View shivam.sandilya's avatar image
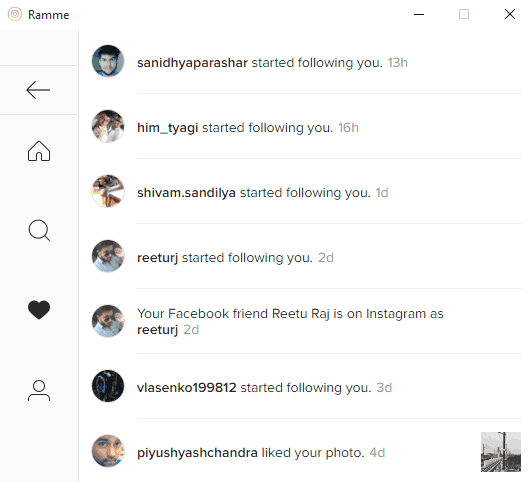 pos(108,191)
